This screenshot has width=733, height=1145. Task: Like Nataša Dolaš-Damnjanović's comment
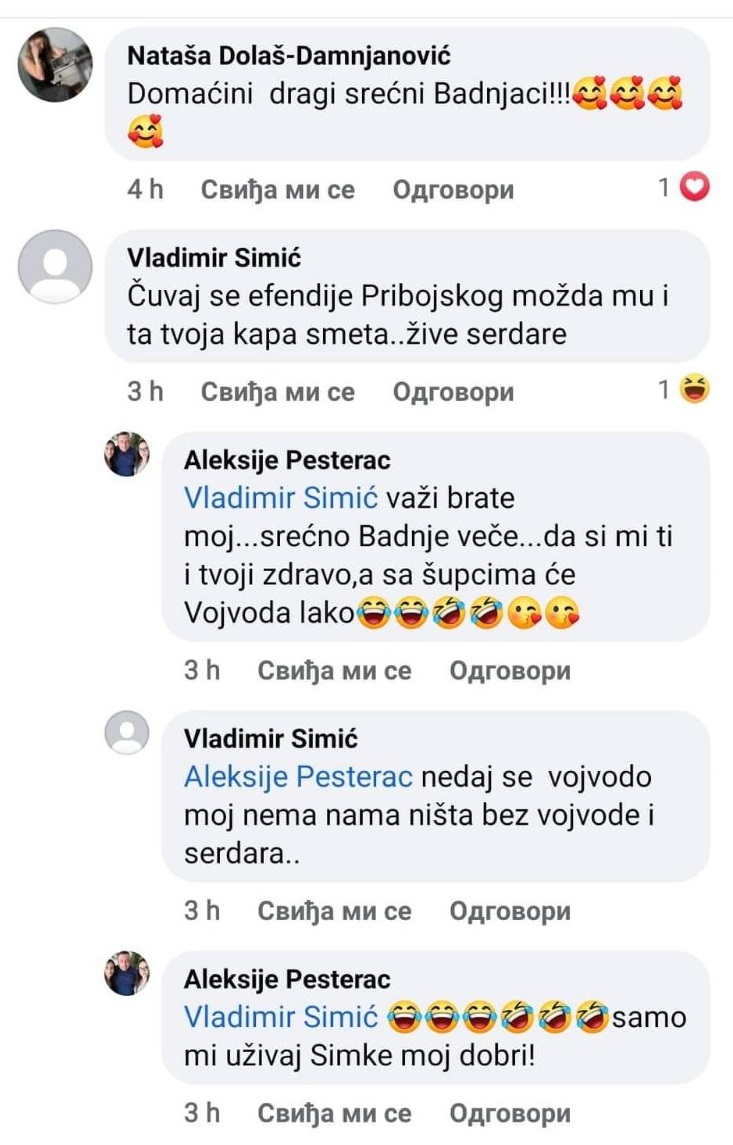pos(278,189)
